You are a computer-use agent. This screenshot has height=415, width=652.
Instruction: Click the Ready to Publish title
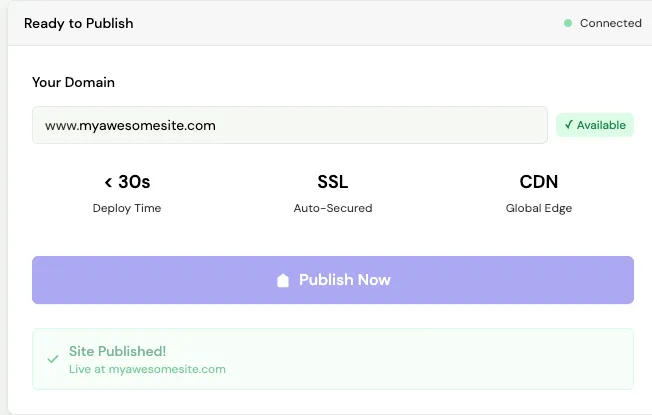click(x=79, y=24)
